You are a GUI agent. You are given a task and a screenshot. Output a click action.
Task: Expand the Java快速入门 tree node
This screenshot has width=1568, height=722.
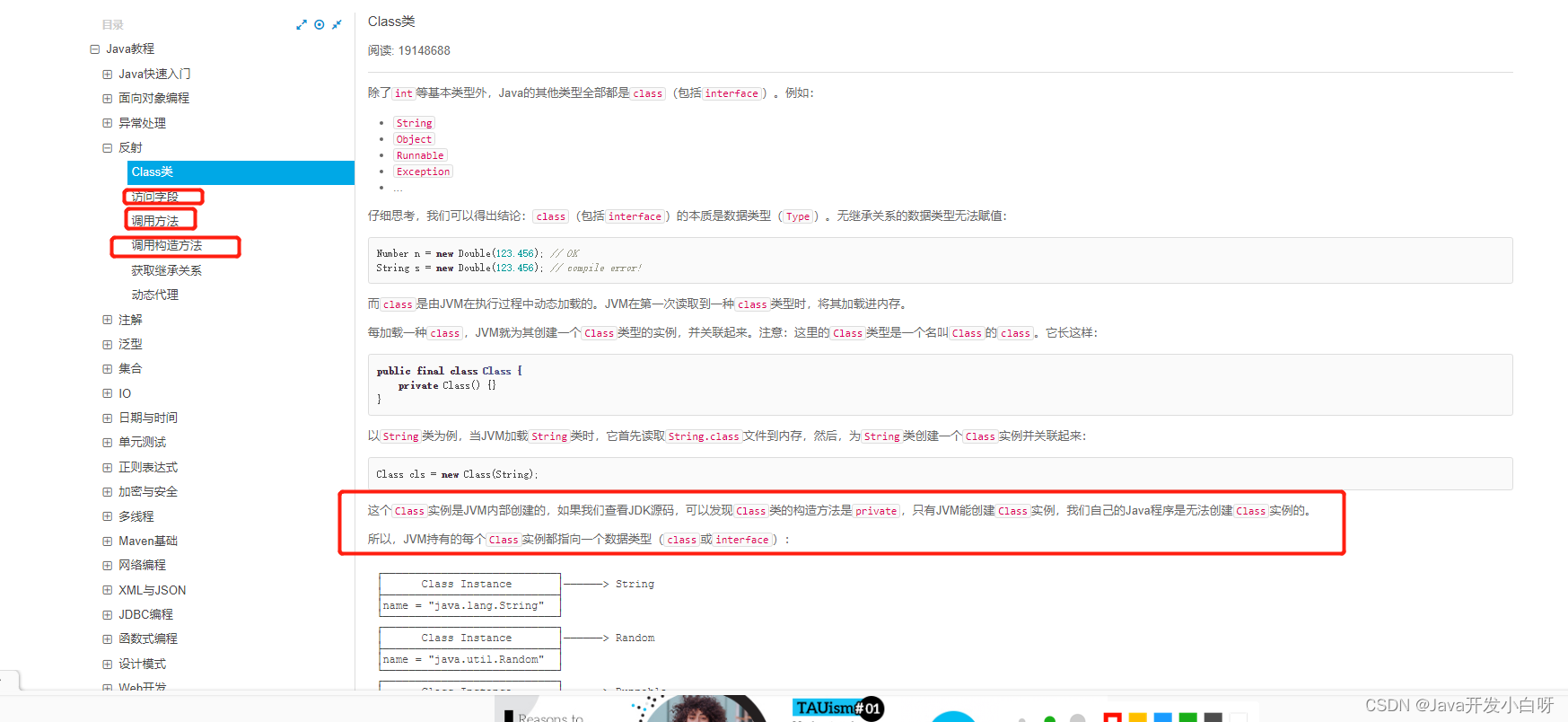(107, 74)
